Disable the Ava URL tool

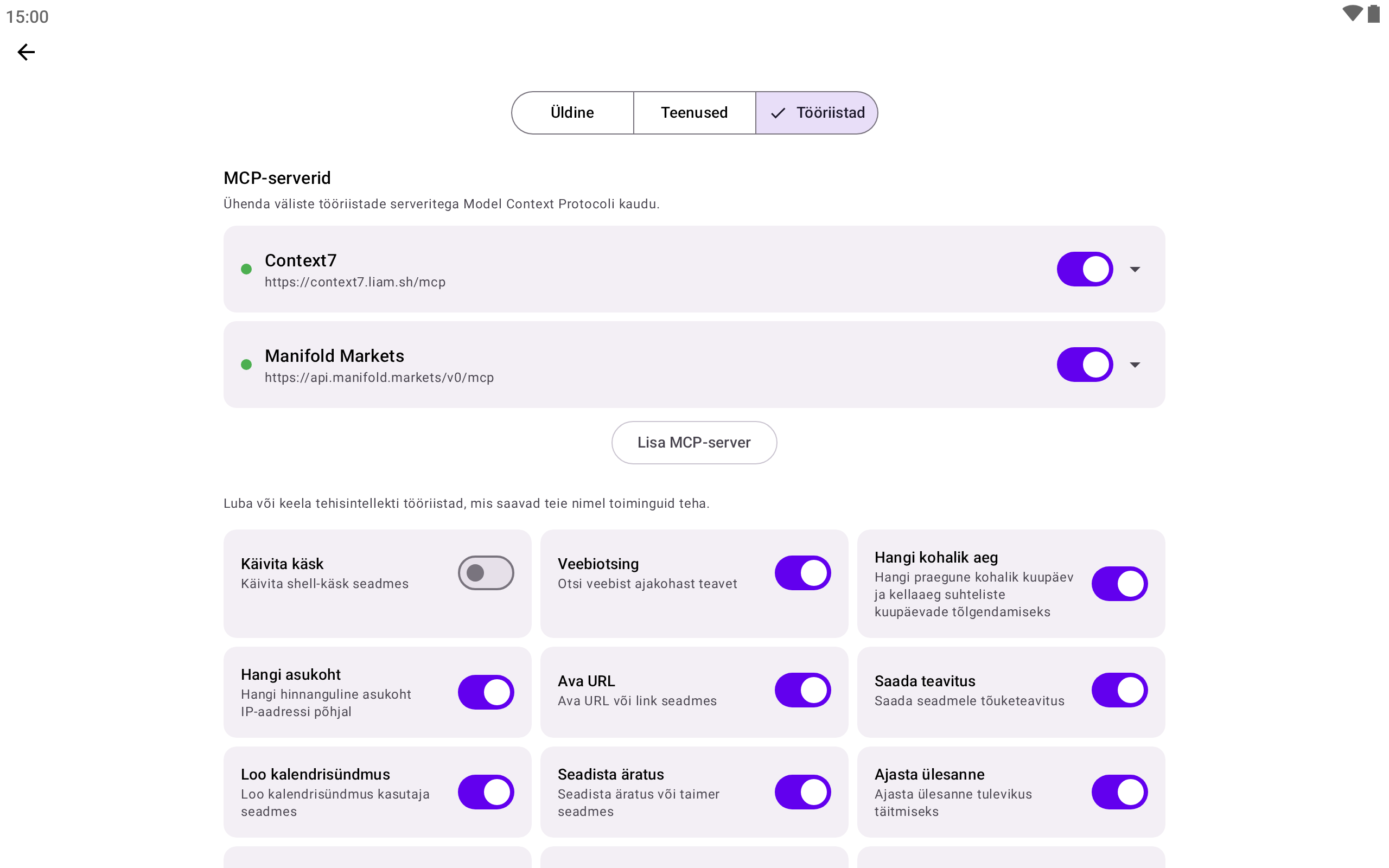(802, 690)
